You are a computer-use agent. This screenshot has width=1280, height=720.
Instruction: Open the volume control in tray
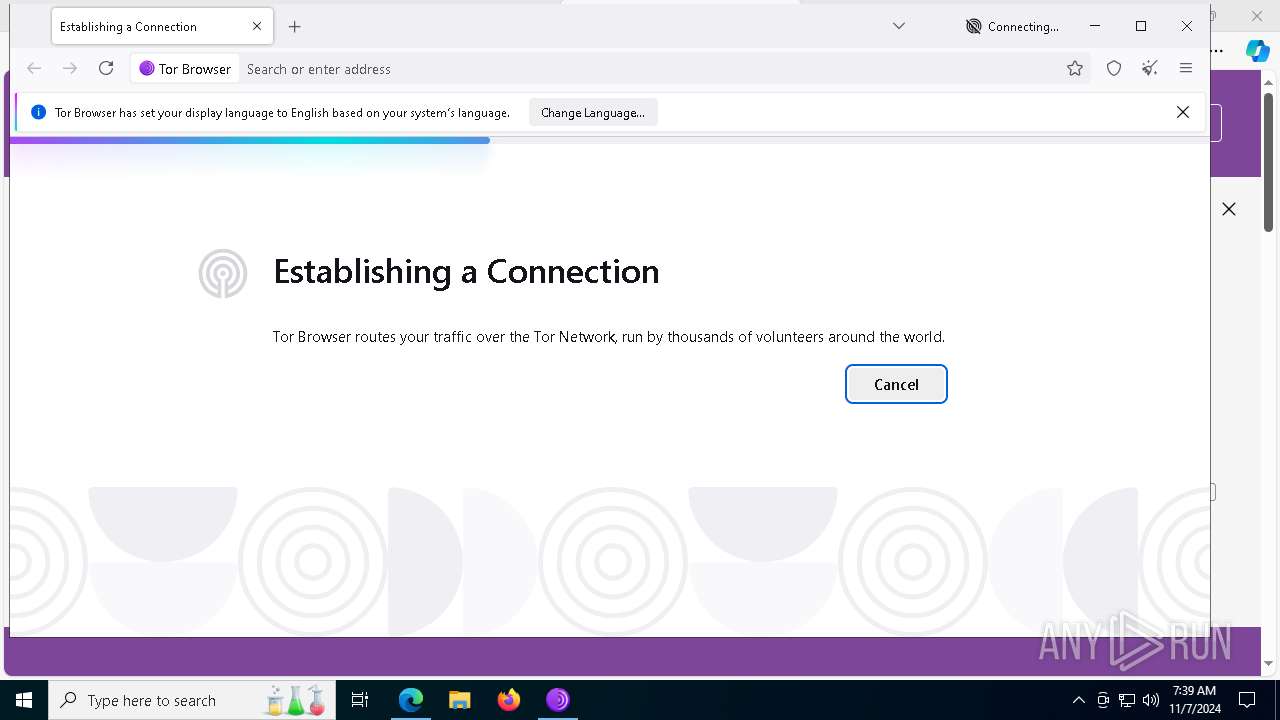(1151, 700)
